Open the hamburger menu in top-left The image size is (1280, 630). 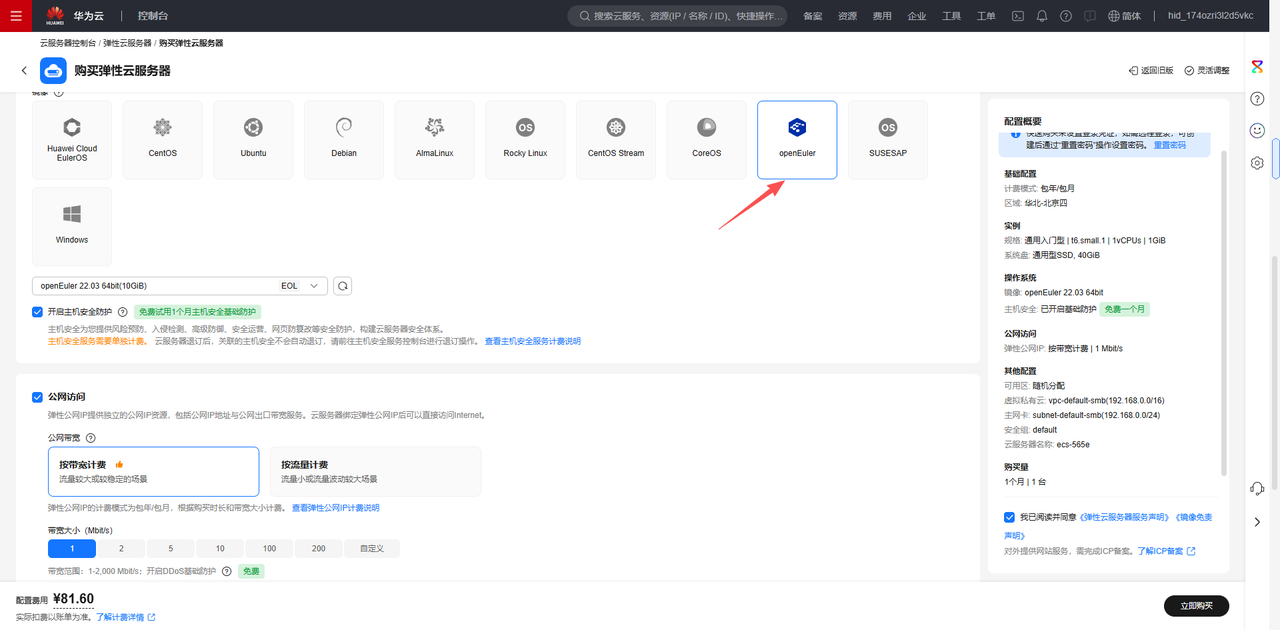click(x=15, y=16)
